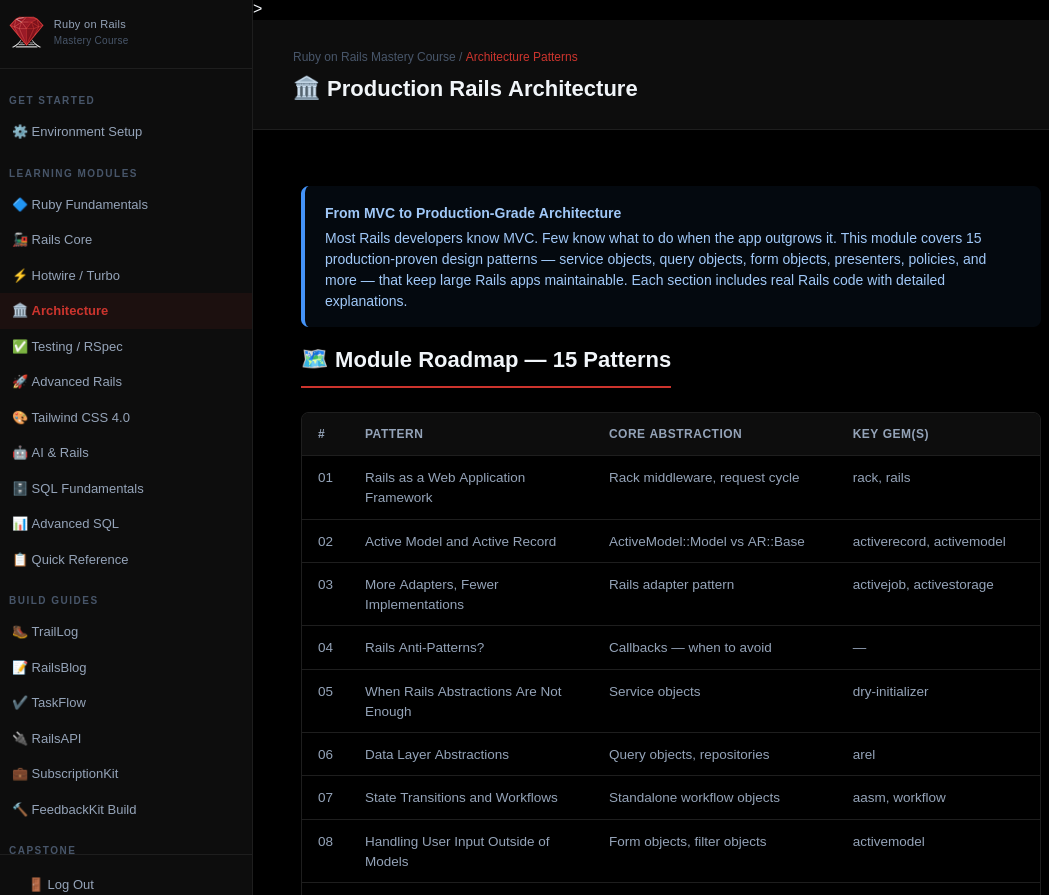1049x895 pixels.
Task: Select the Hotwire / Turbo module
Action: click(126, 276)
